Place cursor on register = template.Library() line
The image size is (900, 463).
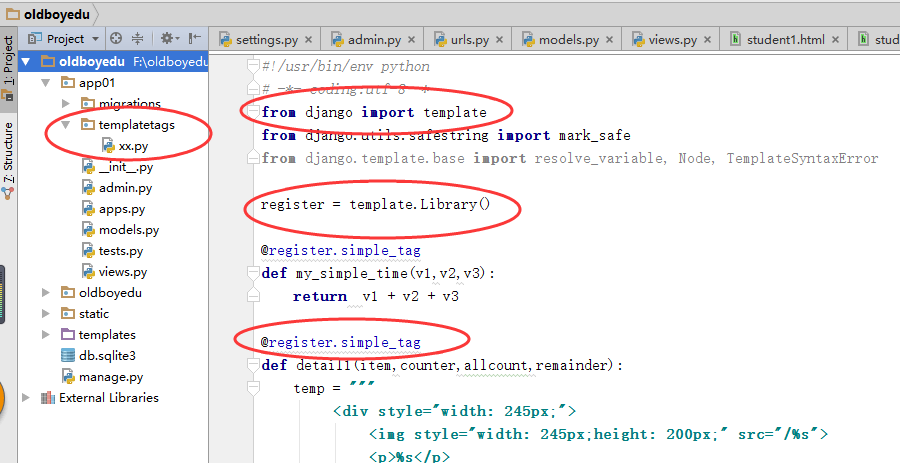coord(376,204)
